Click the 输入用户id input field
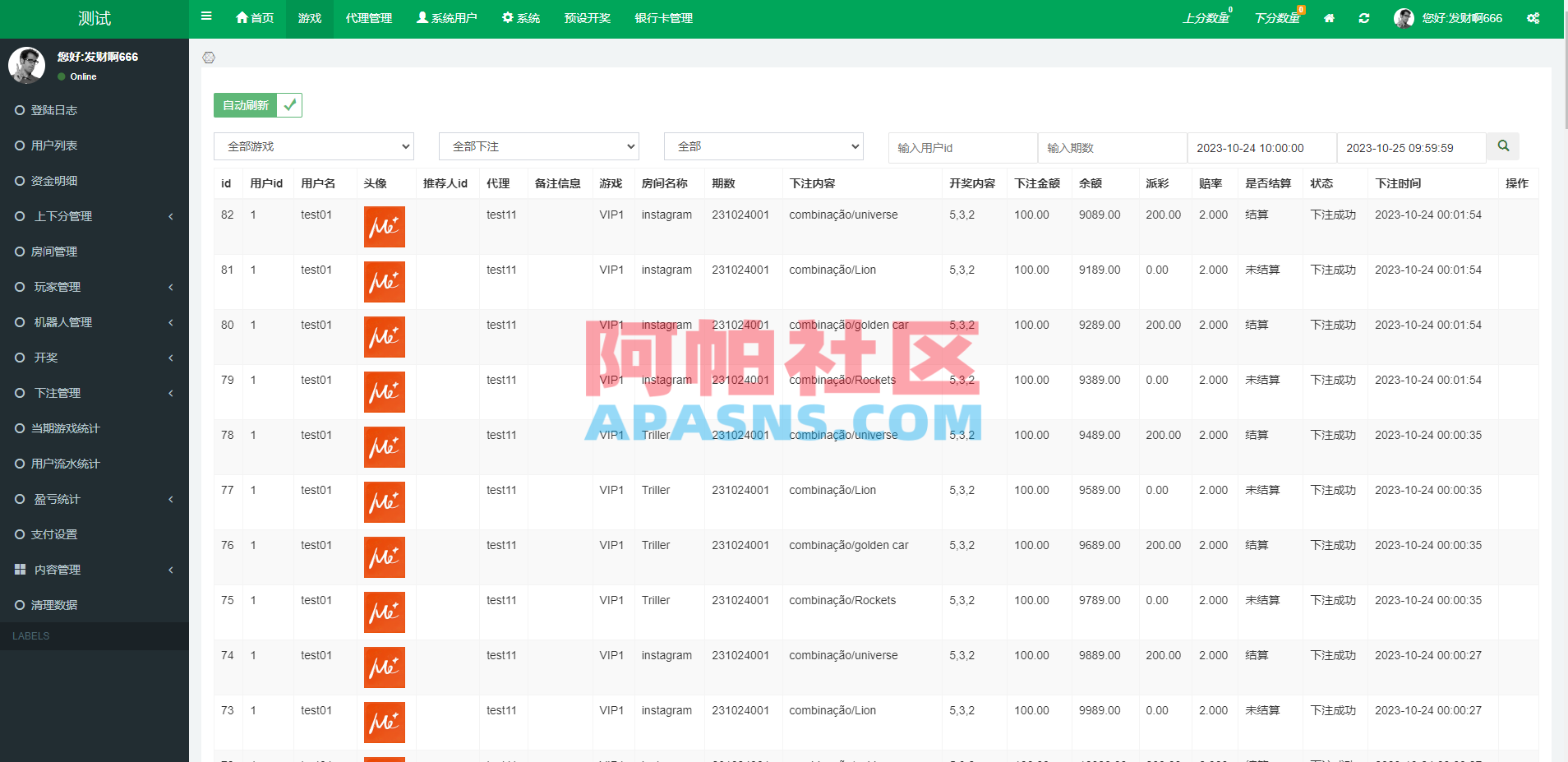 (962, 148)
